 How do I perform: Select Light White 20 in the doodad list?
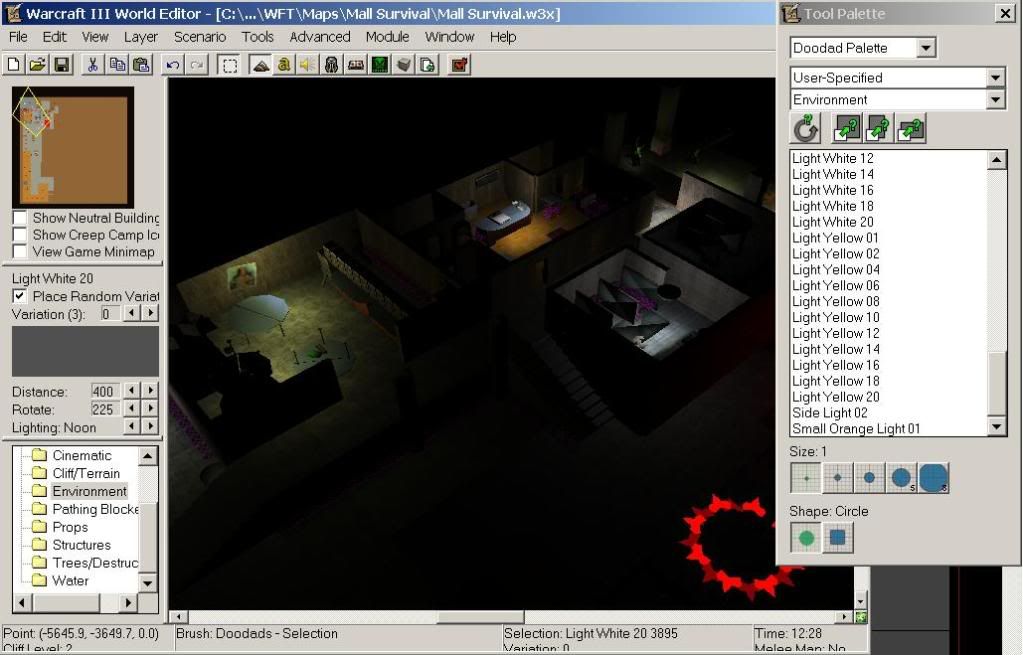[x=832, y=222]
